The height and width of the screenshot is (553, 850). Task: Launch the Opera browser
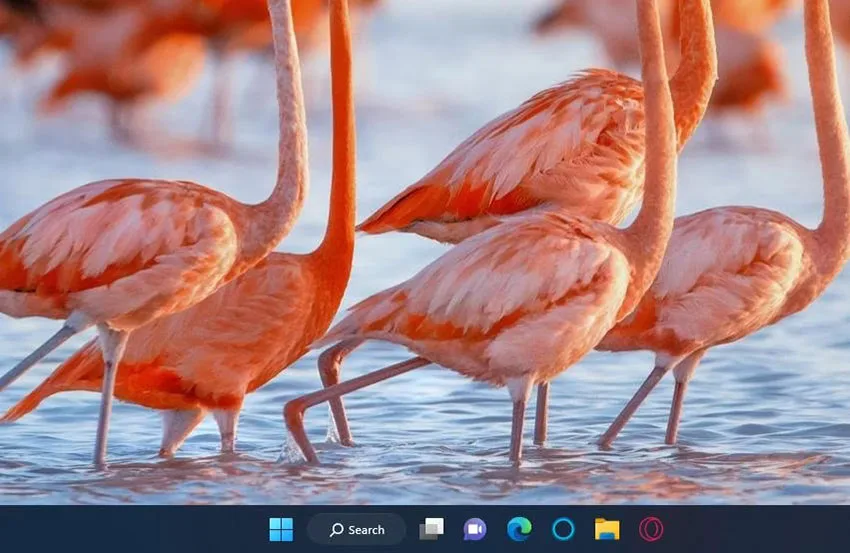(x=651, y=529)
